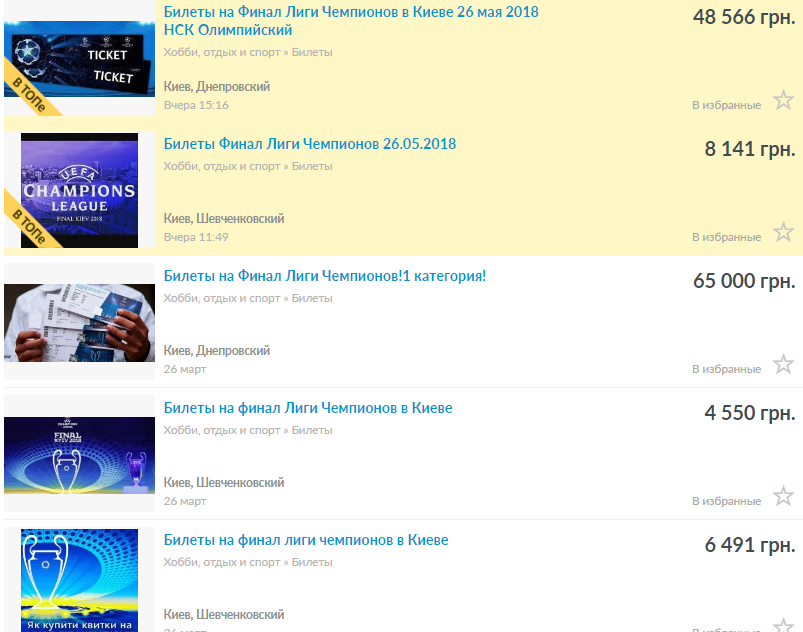Click the 65 000 грн. price
The height and width of the screenshot is (632, 803).
coord(743,281)
